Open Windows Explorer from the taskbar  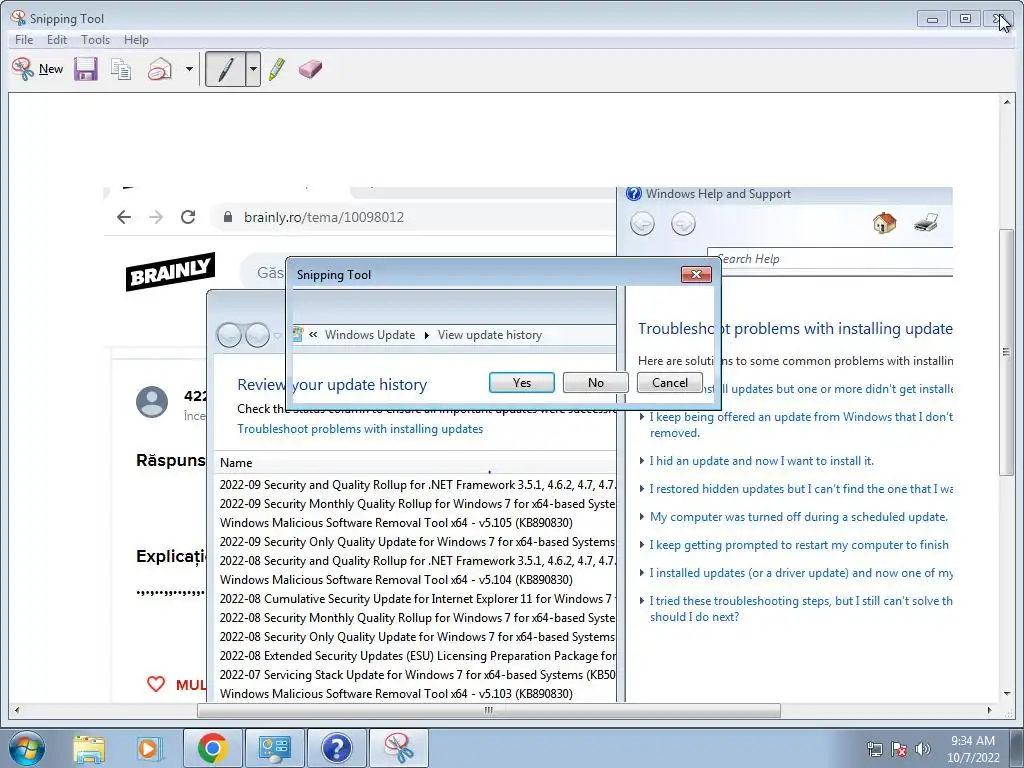click(x=89, y=748)
